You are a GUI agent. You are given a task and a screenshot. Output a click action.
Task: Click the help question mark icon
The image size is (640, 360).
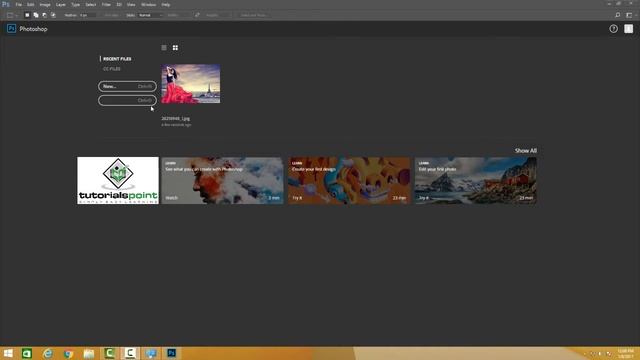613,29
